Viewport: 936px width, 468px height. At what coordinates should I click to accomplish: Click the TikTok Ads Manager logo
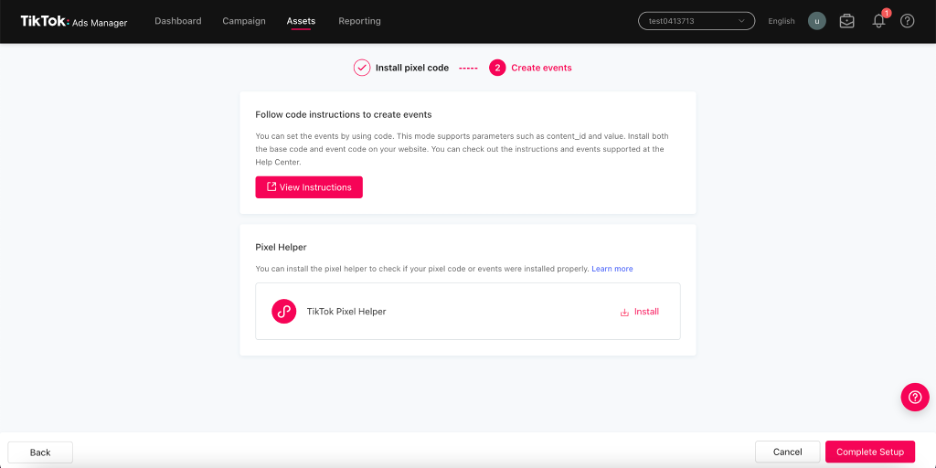pos(74,21)
